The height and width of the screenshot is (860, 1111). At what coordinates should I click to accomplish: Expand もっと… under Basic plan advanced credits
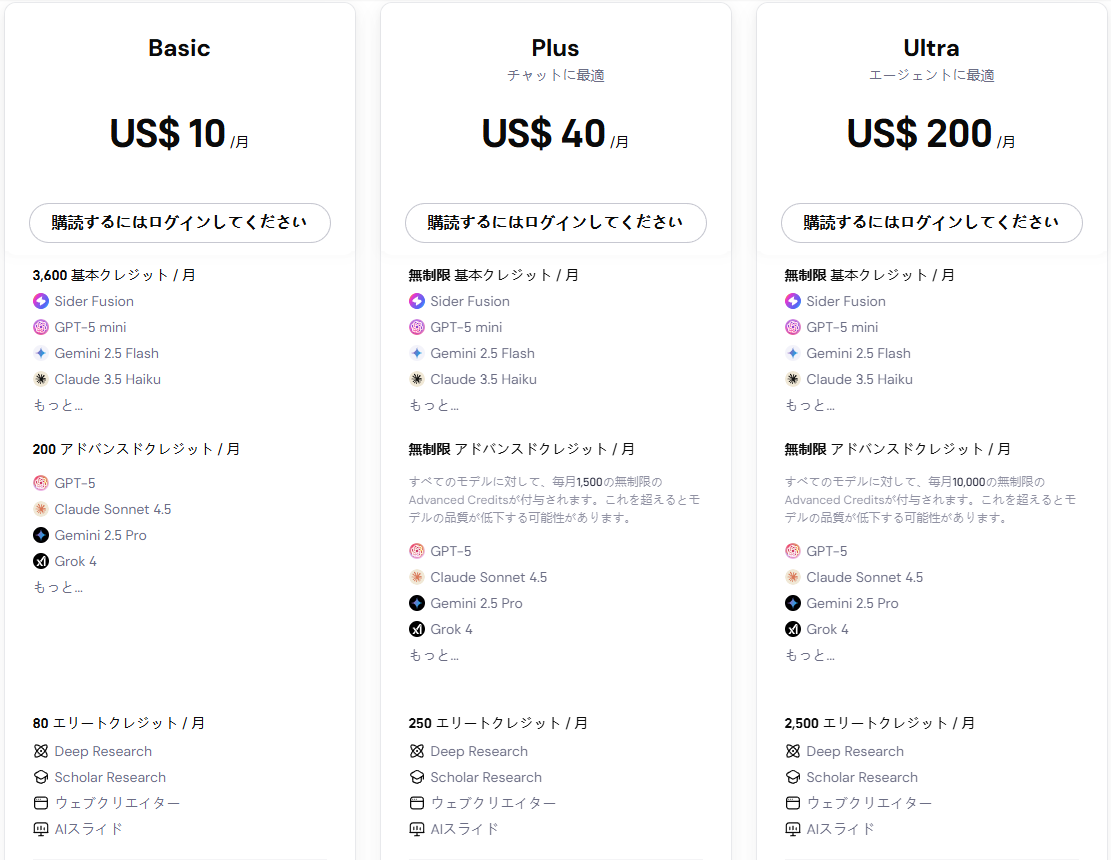pos(58,587)
